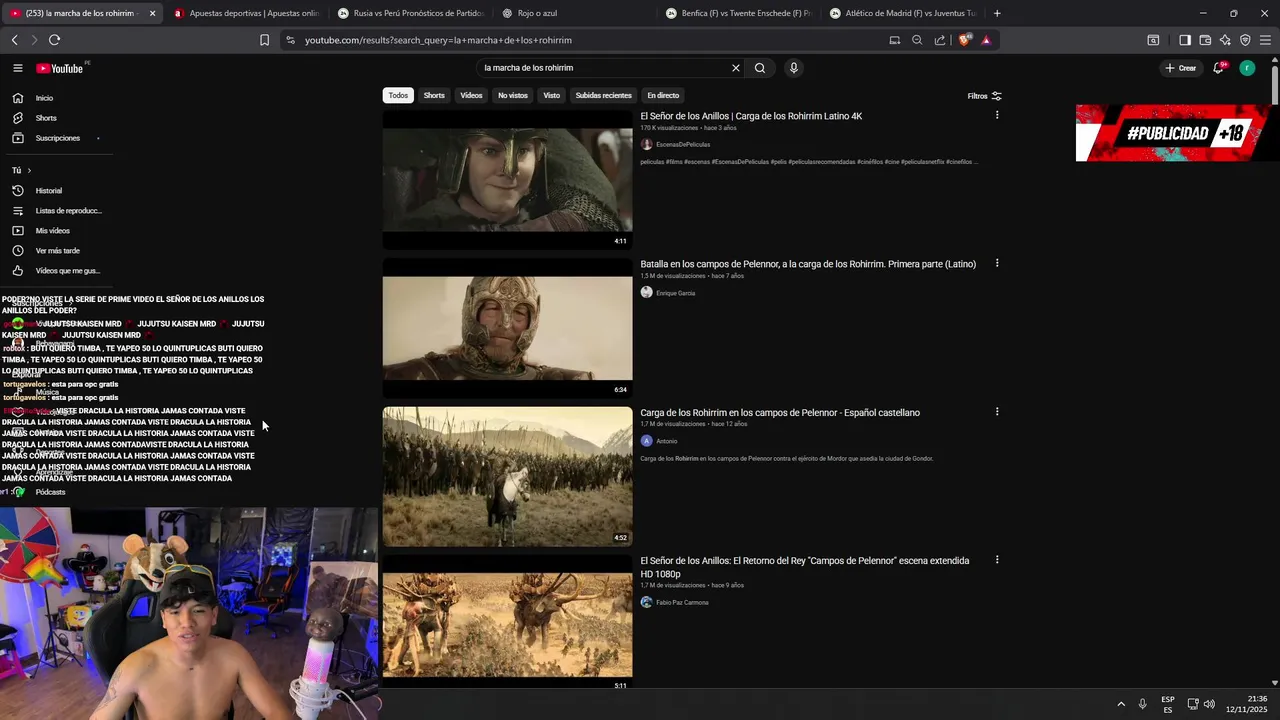Image resolution: width=1280 pixels, height=720 pixels.
Task: Expand the Tú section chevron
Action: (29, 171)
